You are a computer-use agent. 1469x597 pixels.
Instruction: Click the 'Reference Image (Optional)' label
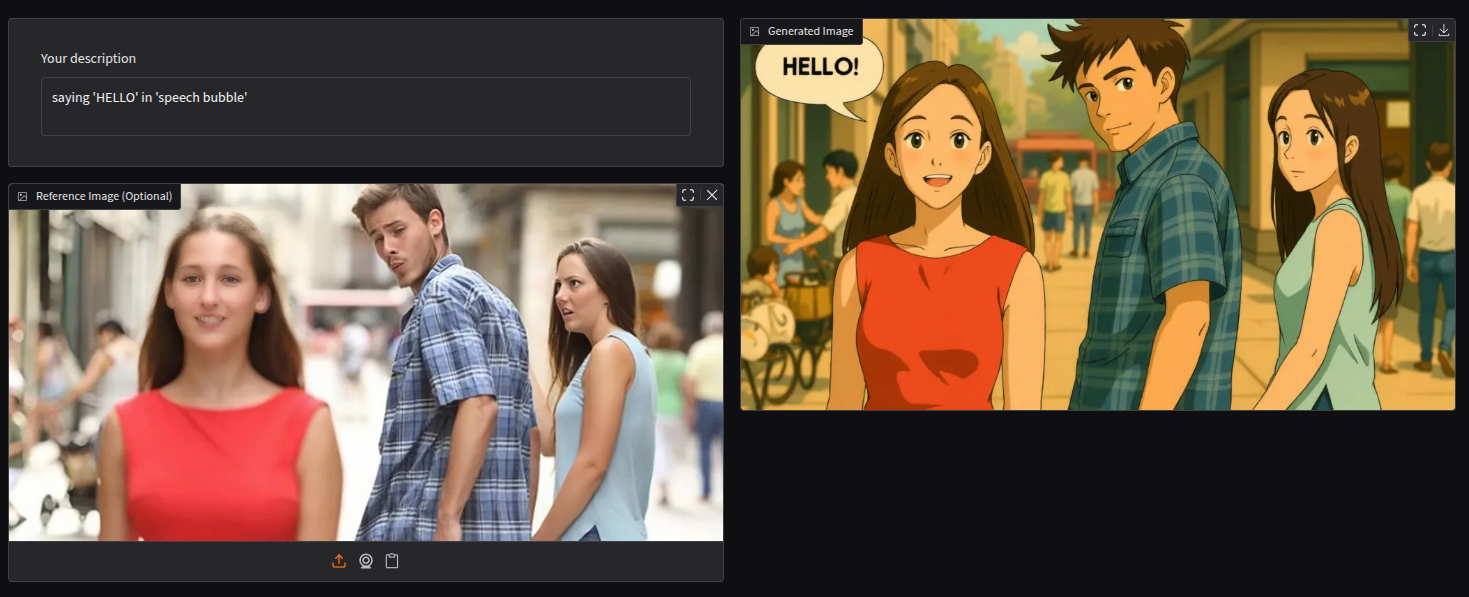tap(104, 196)
